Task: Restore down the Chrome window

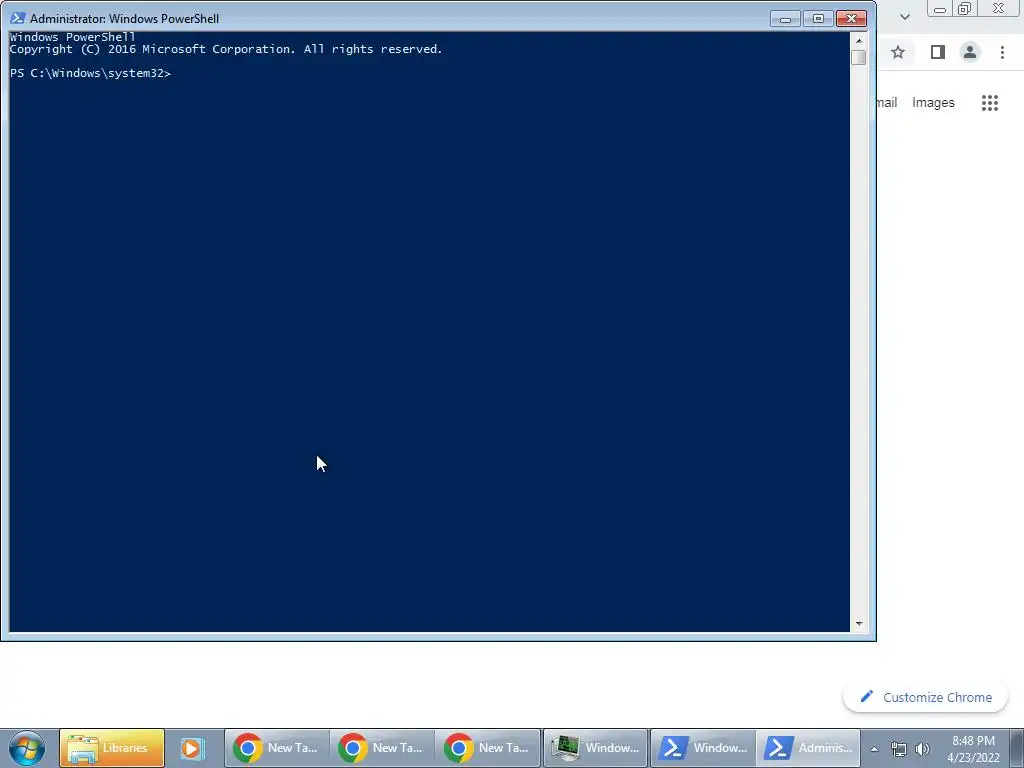Action: point(965,8)
